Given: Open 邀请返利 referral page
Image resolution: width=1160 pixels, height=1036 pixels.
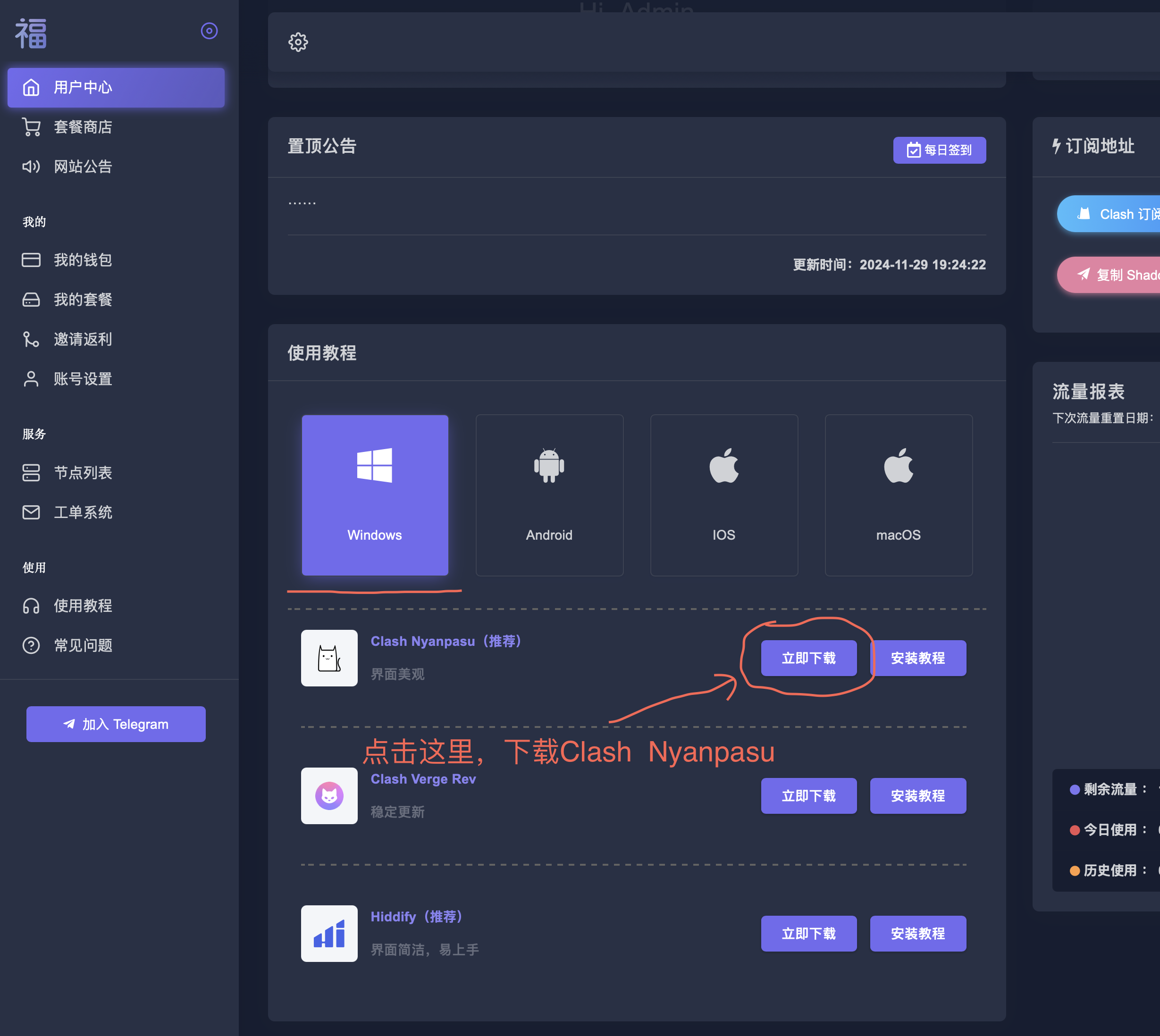Looking at the screenshot, I should 83,339.
